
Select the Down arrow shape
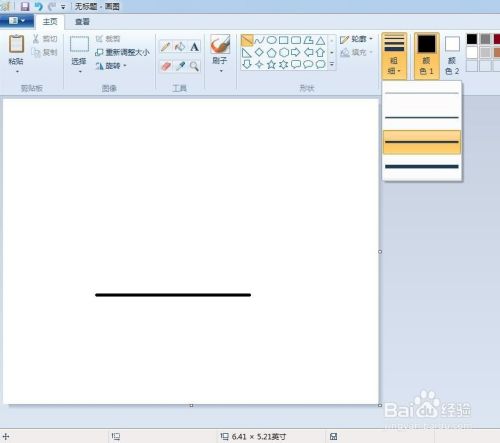tap(247, 64)
